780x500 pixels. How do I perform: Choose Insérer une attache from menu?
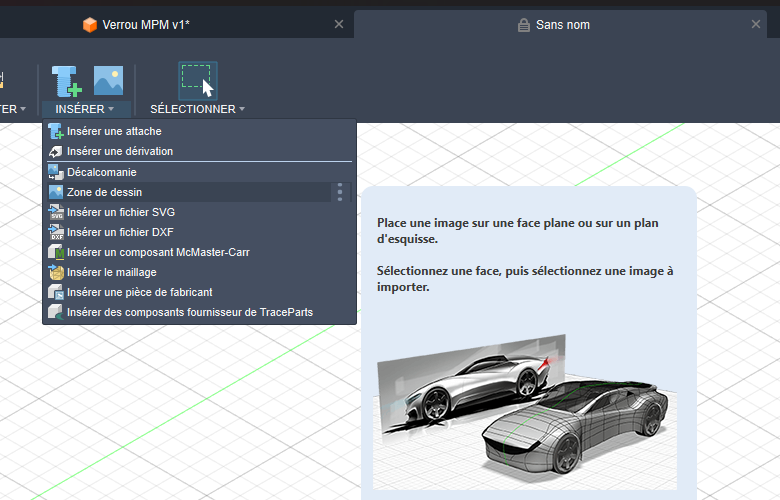coord(114,131)
